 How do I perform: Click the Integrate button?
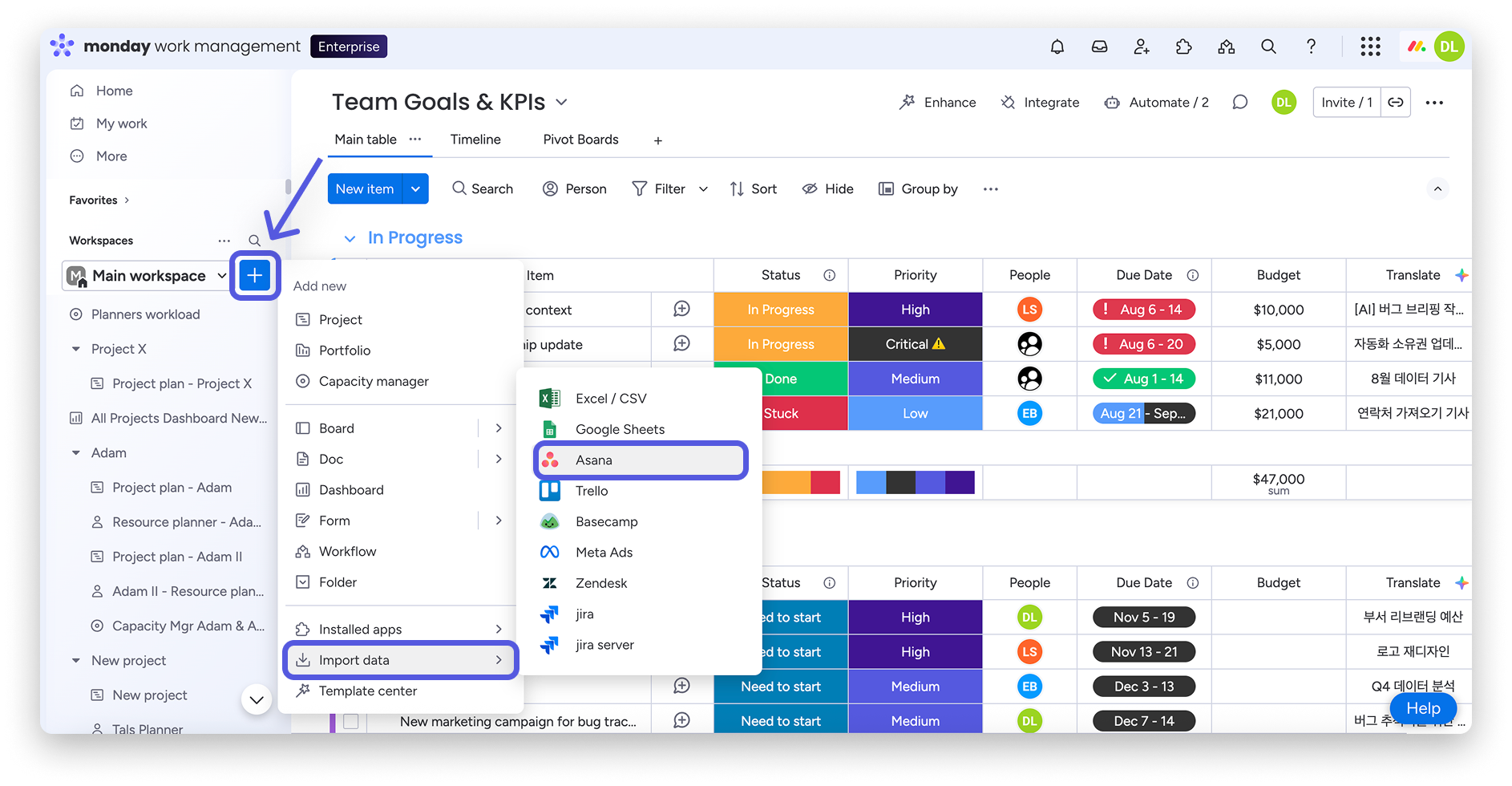pyautogui.click(x=1040, y=103)
